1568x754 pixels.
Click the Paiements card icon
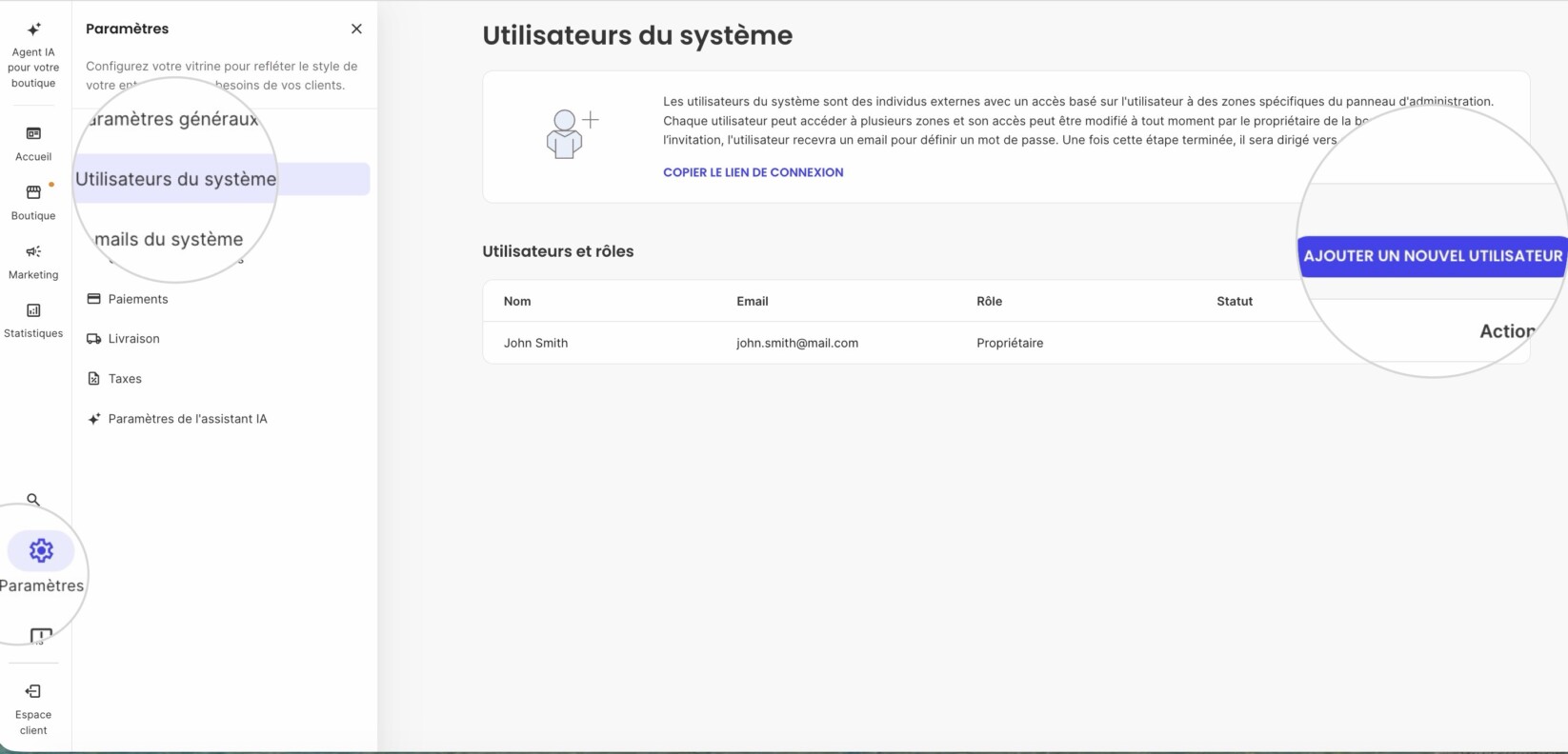(93, 299)
